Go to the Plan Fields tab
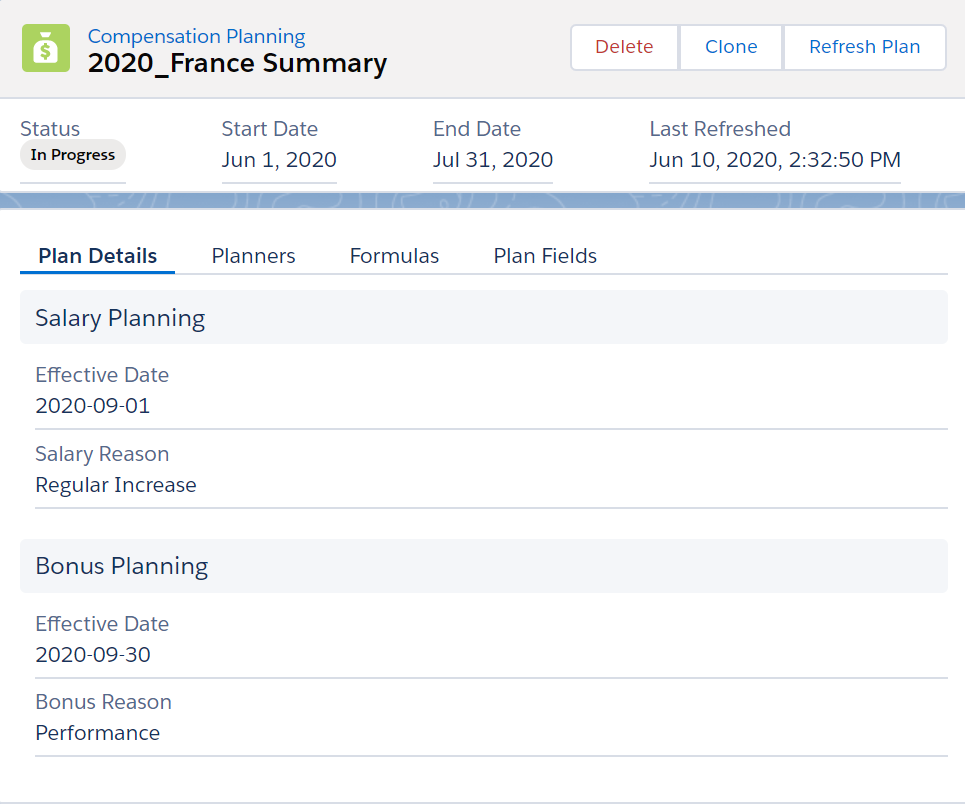This screenshot has height=804, width=965. pos(545,256)
